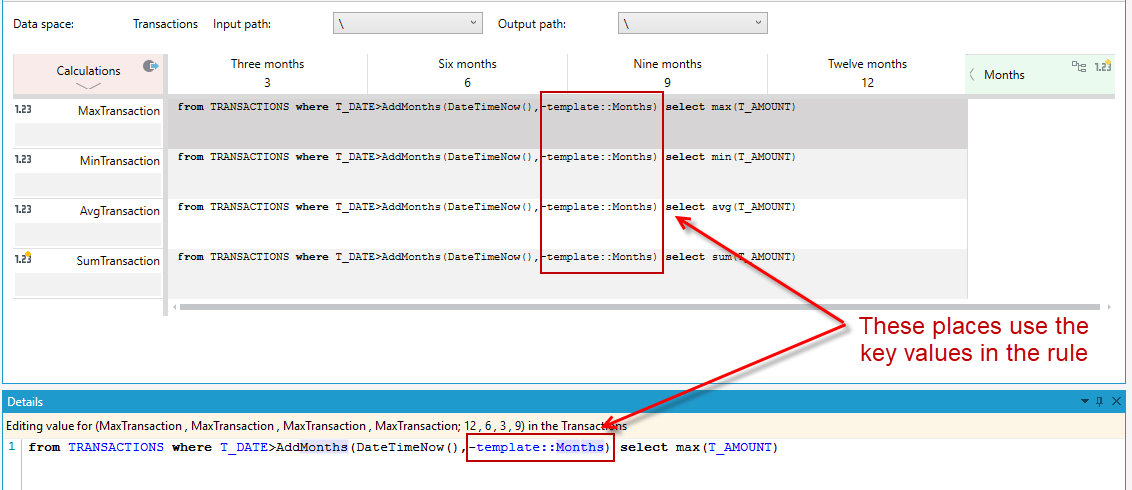Click the empty box under SumTransaction label
The height and width of the screenshot is (490, 1132).
[87, 284]
